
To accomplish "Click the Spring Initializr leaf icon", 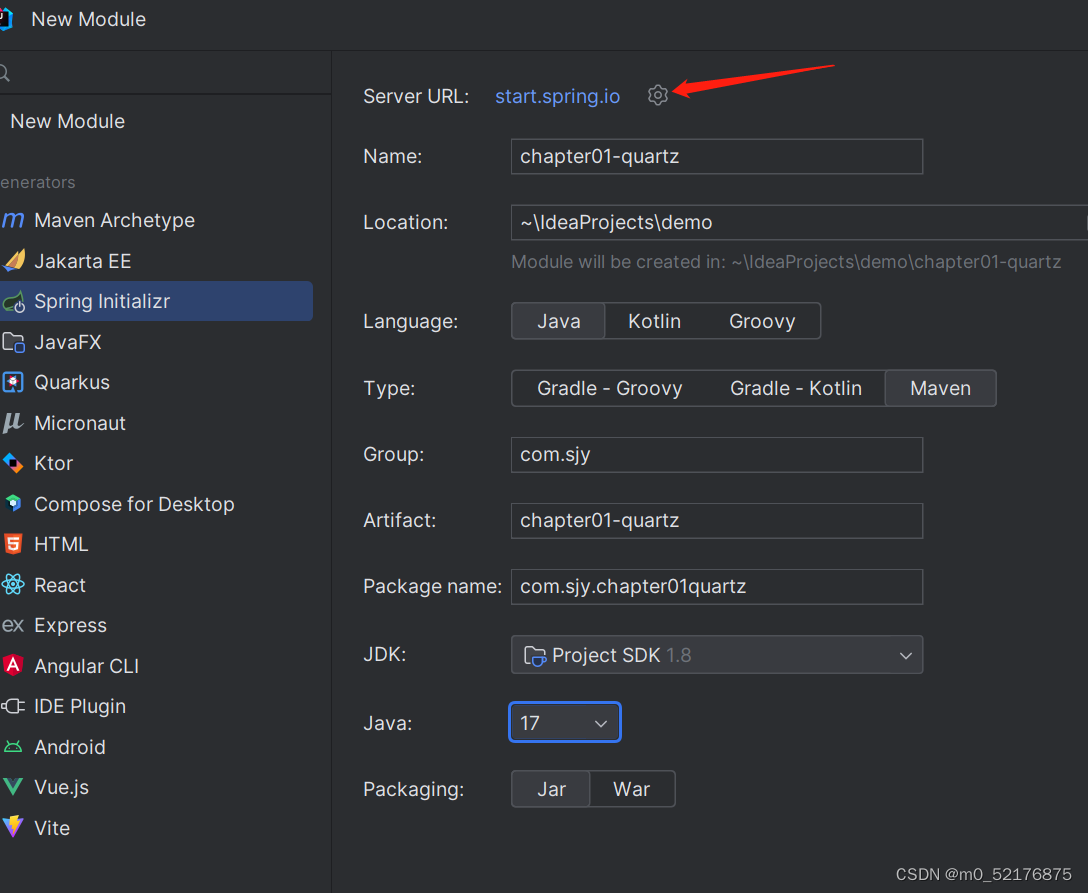I will [x=14, y=302].
